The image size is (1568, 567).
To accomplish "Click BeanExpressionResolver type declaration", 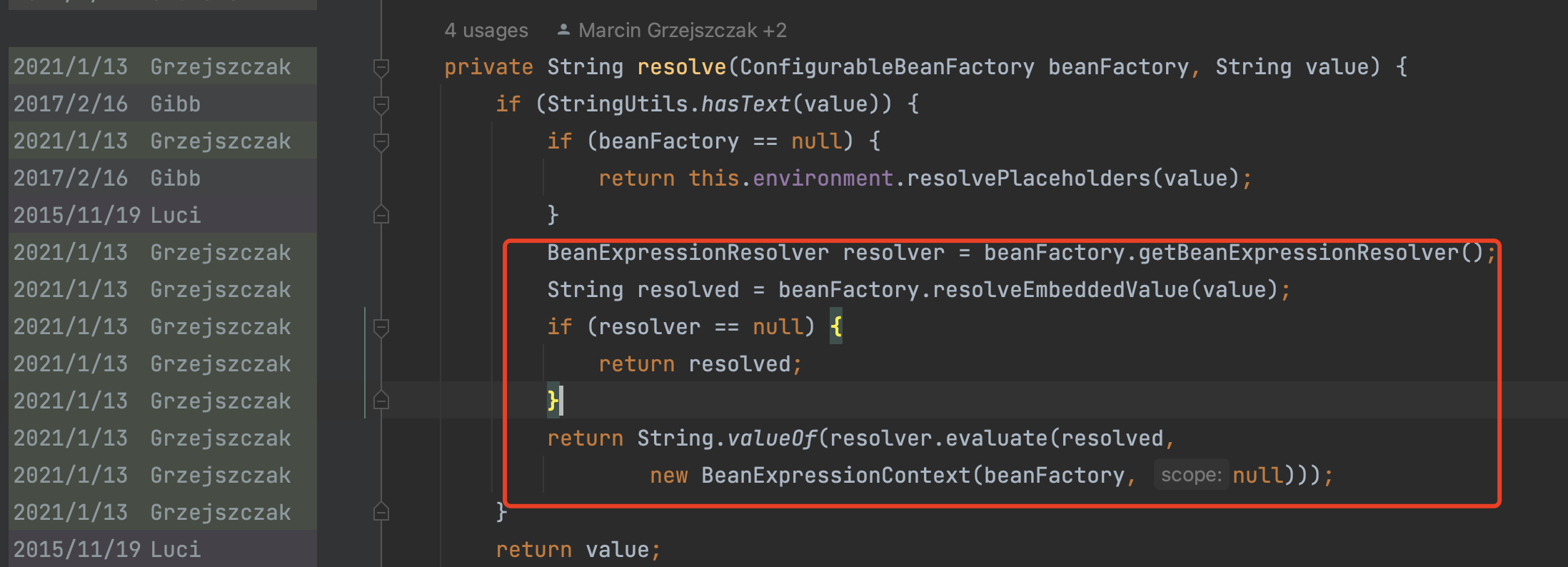I will 688,253.
